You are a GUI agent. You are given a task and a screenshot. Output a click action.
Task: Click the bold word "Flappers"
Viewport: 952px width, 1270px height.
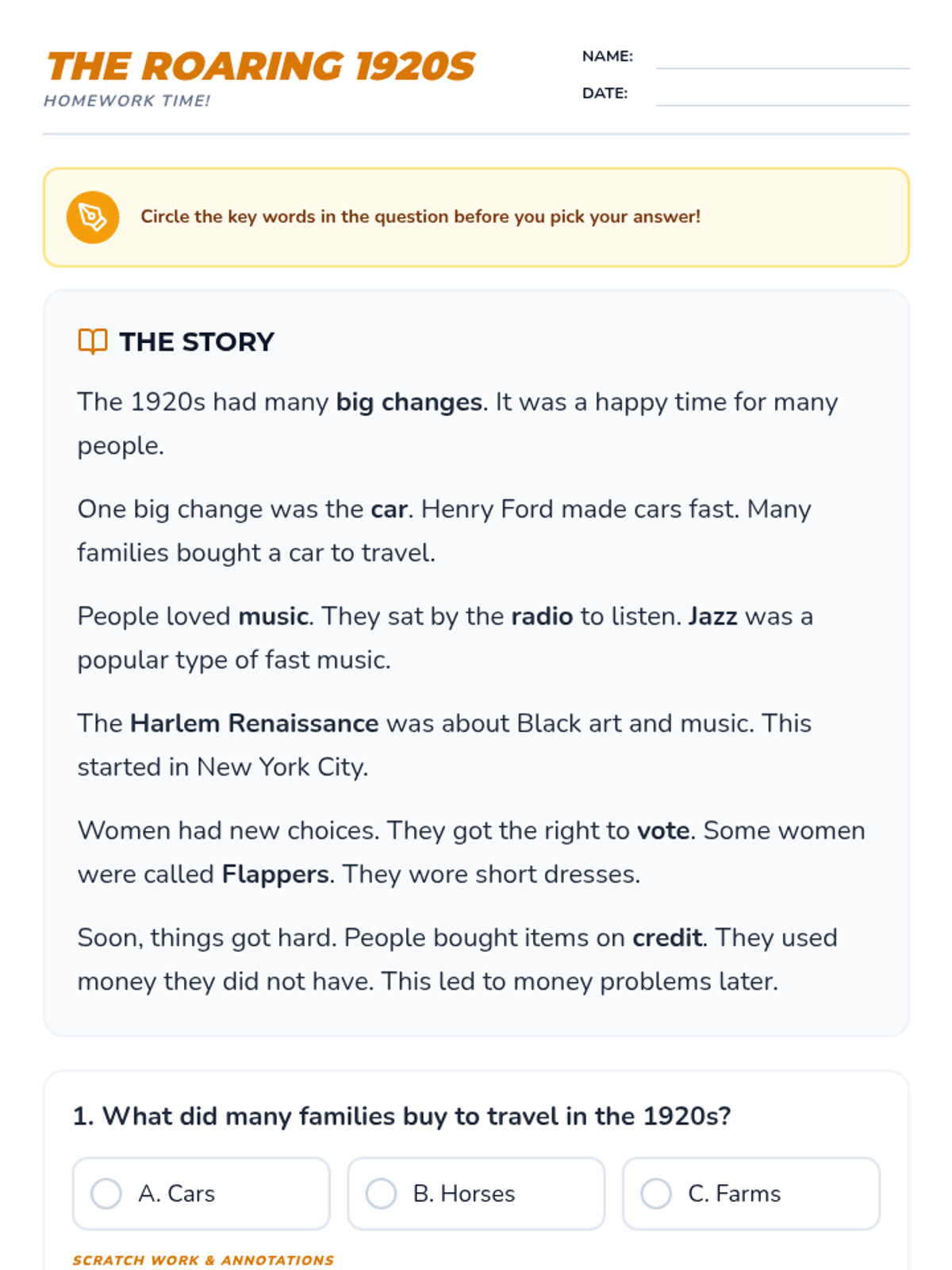pos(275,874)
